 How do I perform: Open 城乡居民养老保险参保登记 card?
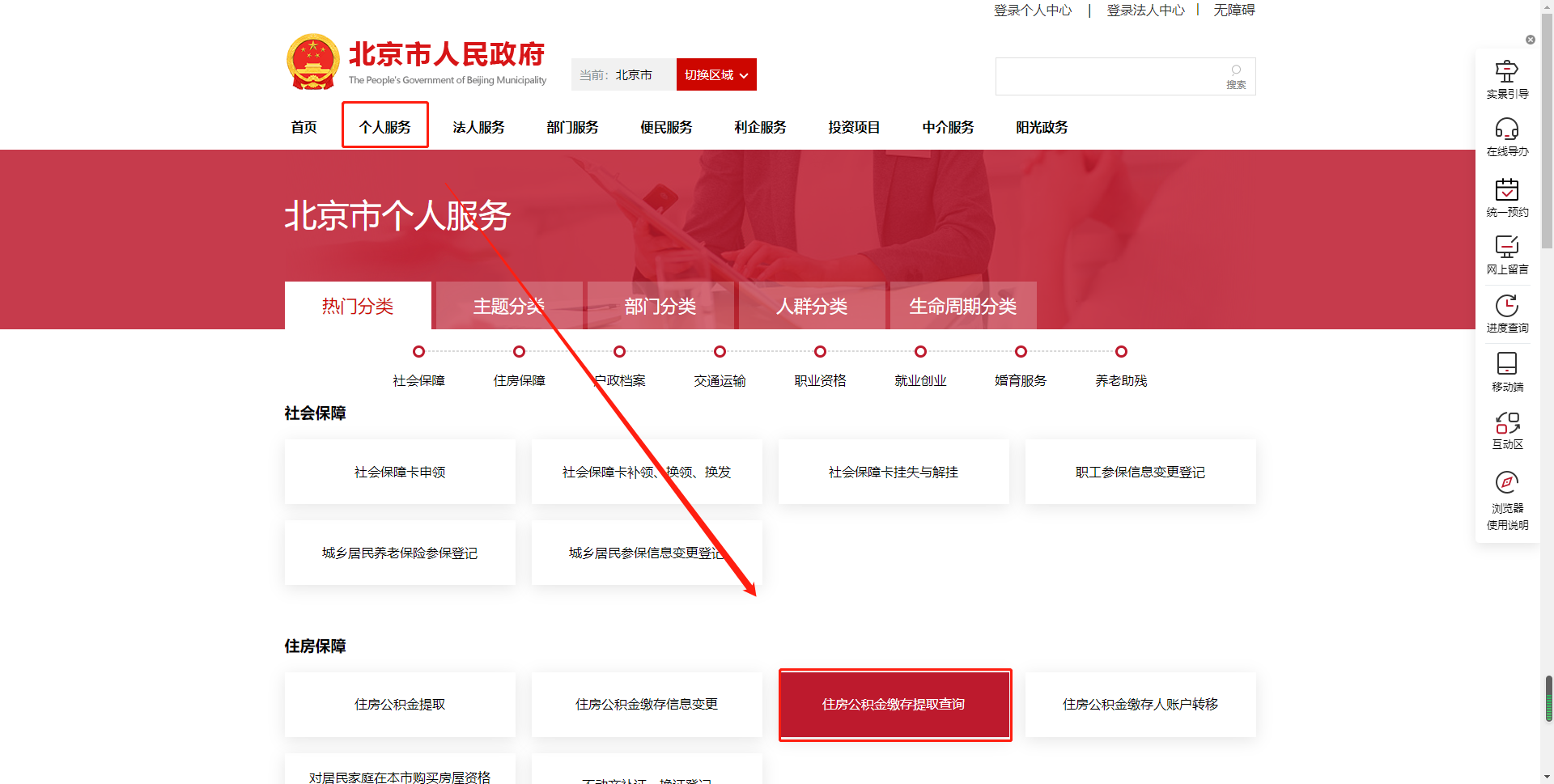click(x=400, y=553)
